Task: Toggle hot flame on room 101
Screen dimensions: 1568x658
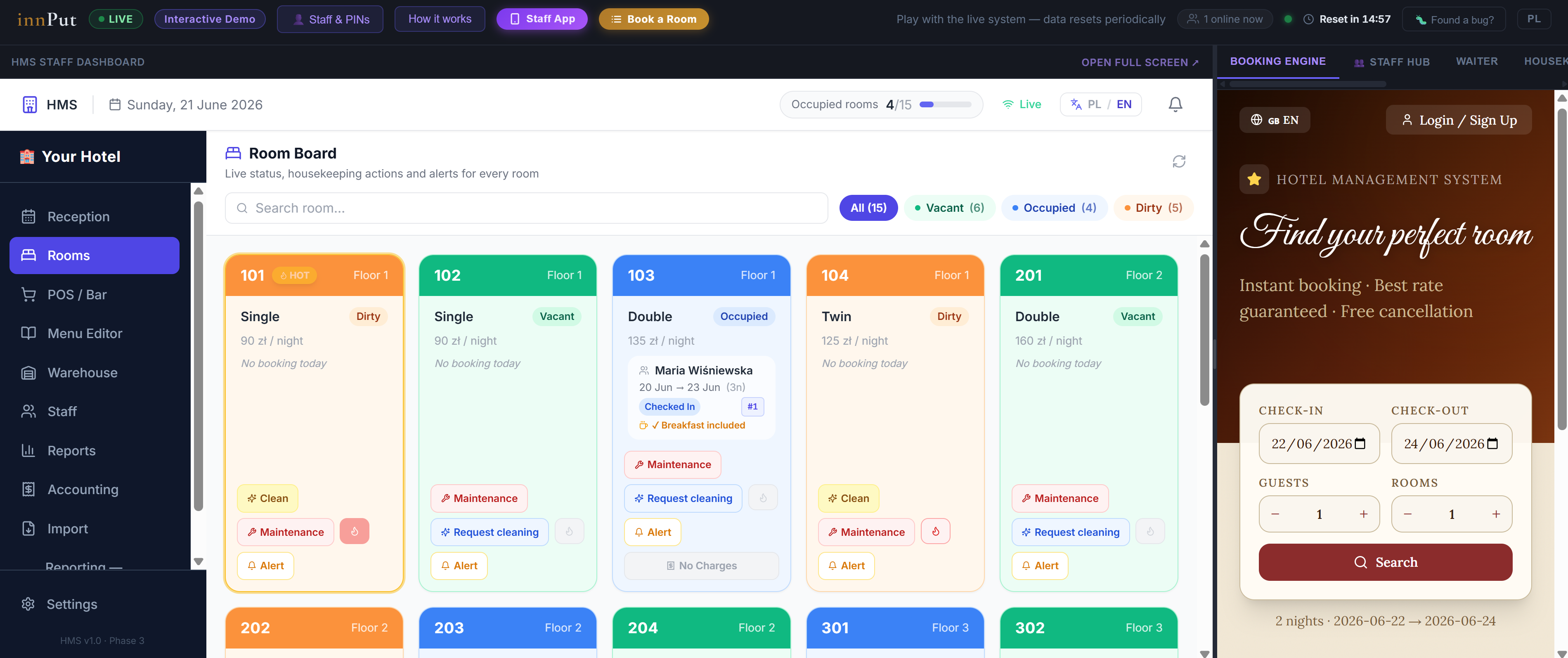Action: coord(354,531)
